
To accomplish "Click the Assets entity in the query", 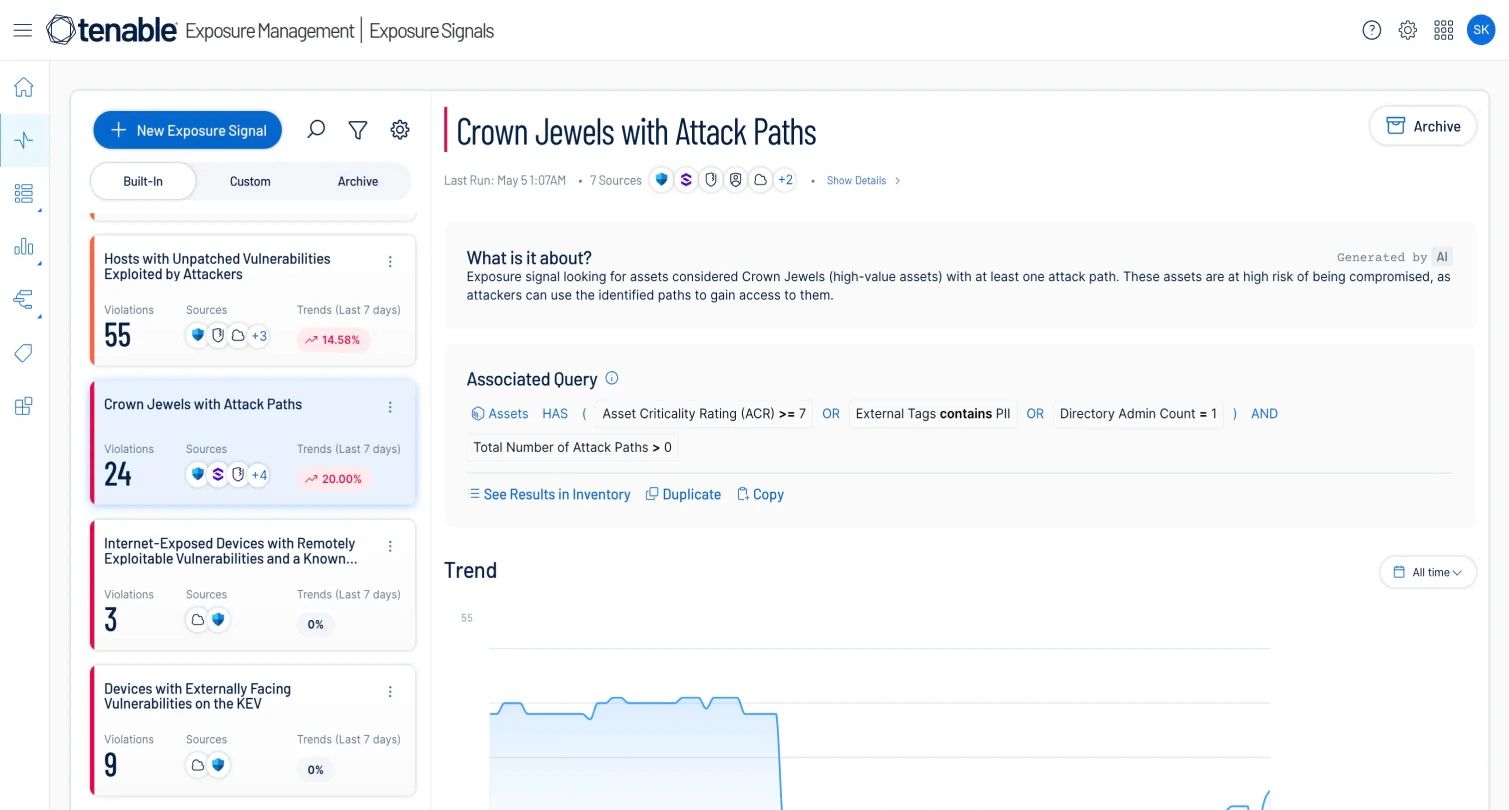I will pos(499,414).
